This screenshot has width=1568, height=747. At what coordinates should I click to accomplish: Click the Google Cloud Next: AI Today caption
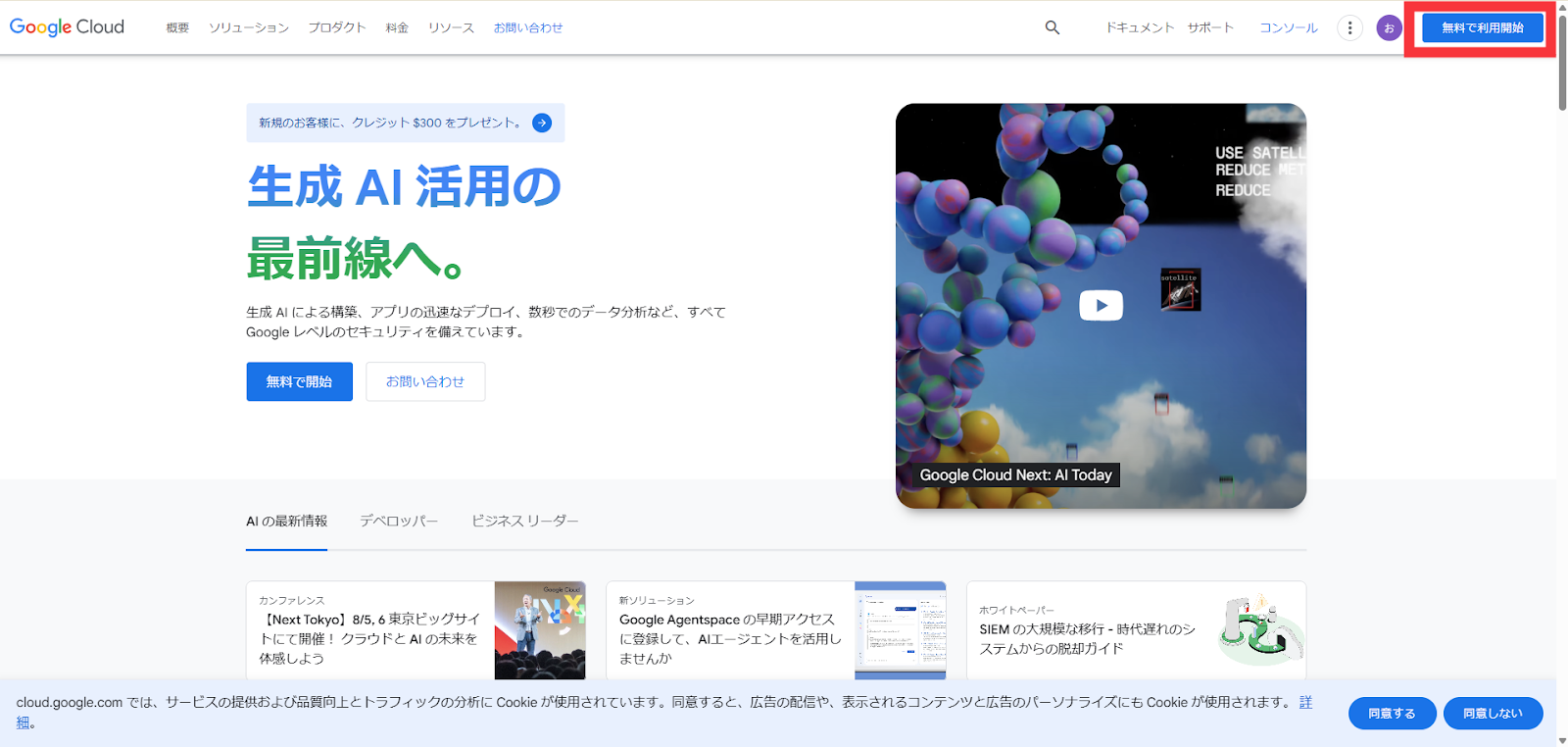coord(1015,475)
